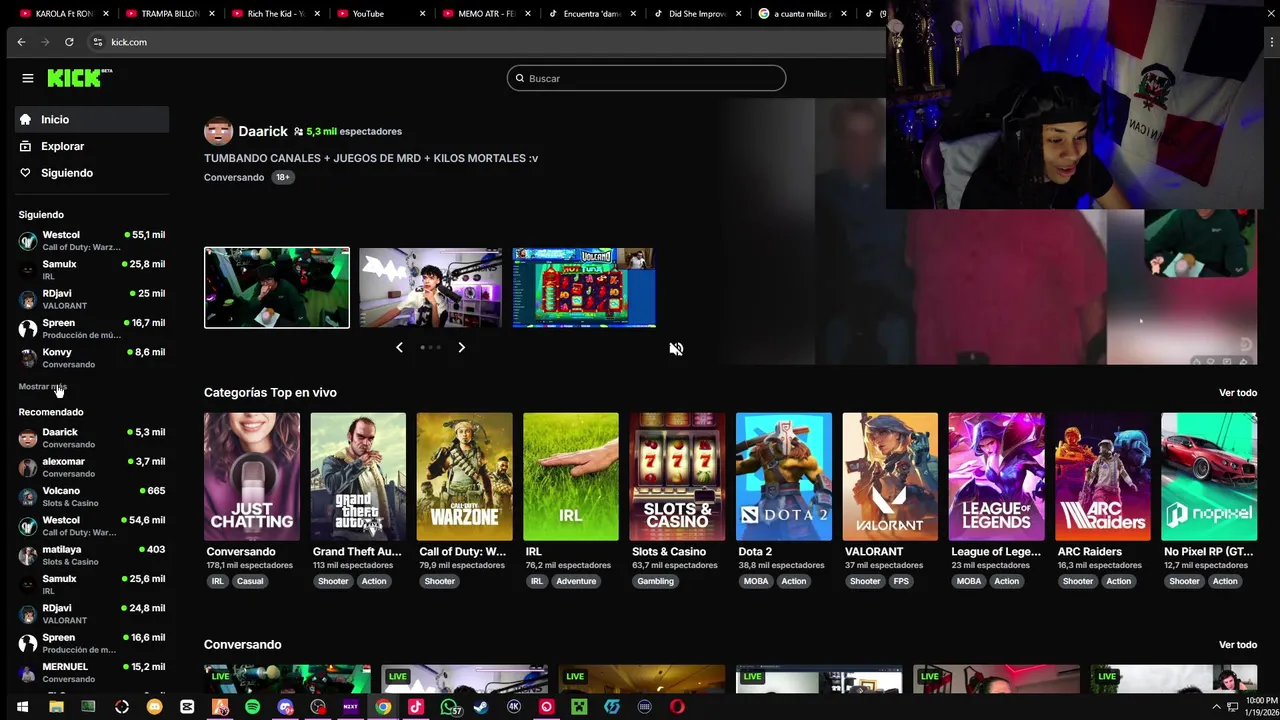Reload the page in Chrome
Viewport: 1280px width, 720px height.
click(69, 42)
